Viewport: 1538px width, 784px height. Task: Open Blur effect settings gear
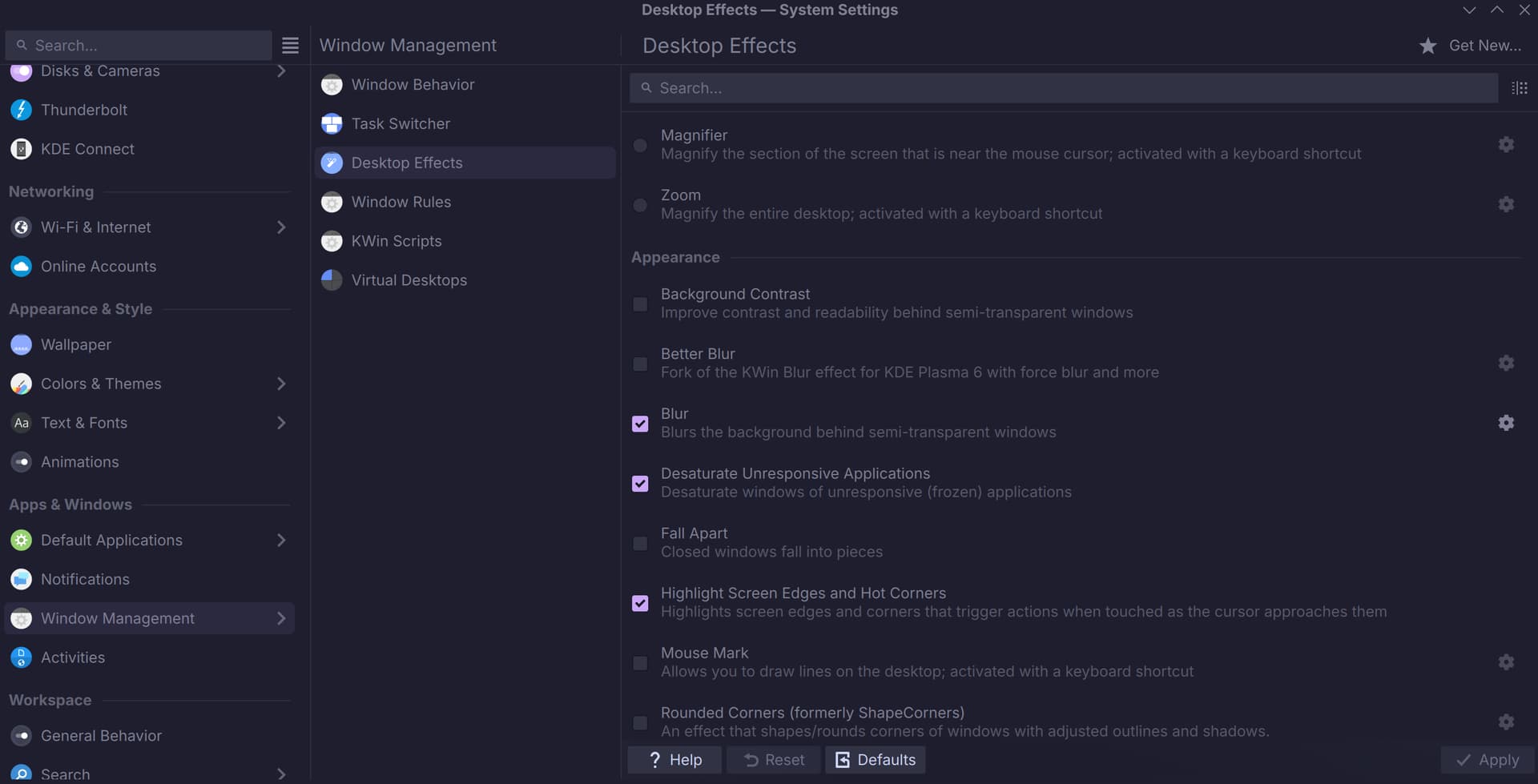[x=1506, y=423]
